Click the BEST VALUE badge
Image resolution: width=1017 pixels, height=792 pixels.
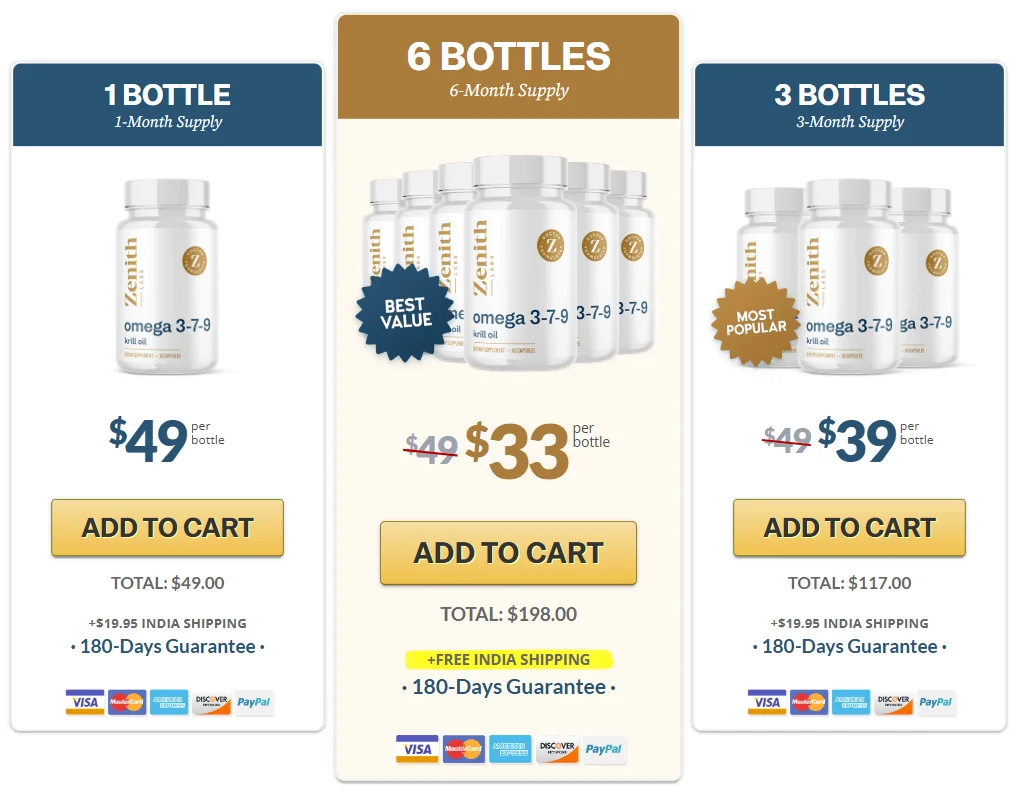(406, 314)
